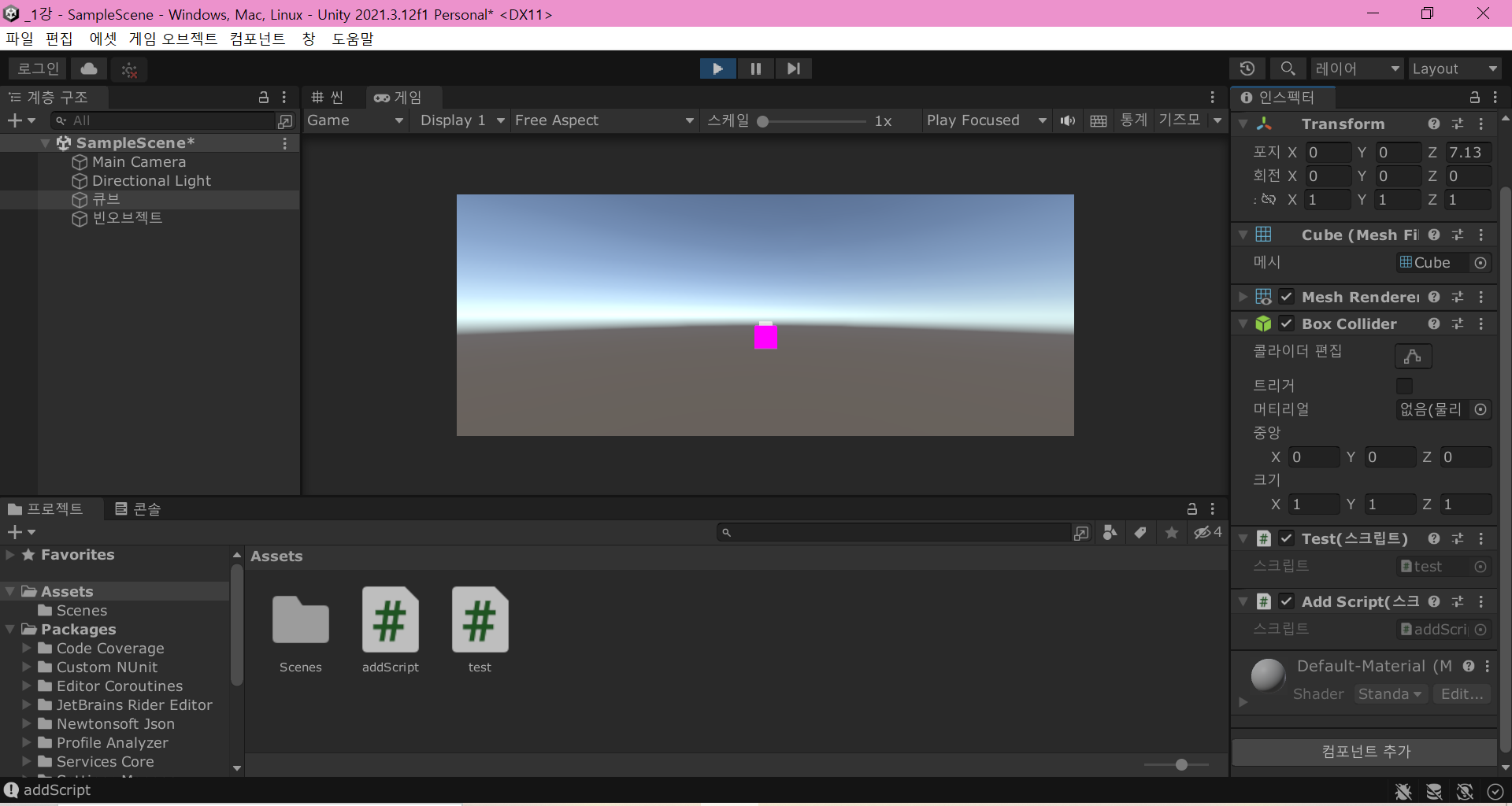Viewport: 1512px width, 806px height.
Task: Toggle the 기즈모 (Gizmos) button
Action: click(1180, 120)
